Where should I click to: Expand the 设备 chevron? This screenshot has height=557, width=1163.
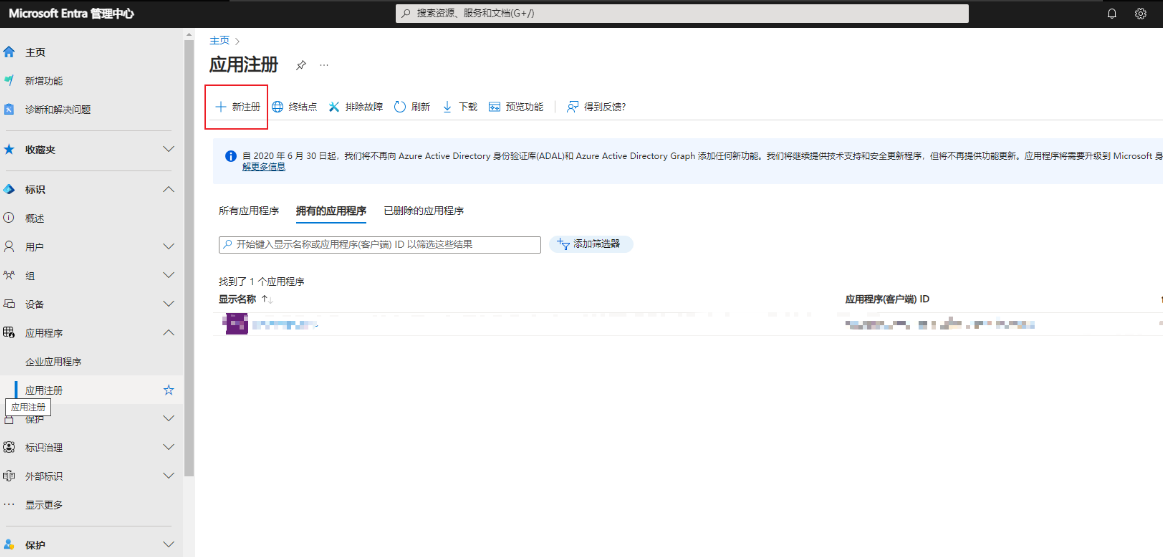(169, 304)
